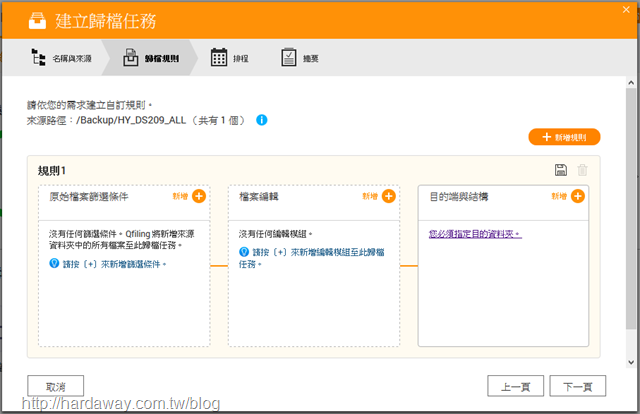Click 新增 label in 原始檔案篩選條件 panel

(x=180, y=196)
